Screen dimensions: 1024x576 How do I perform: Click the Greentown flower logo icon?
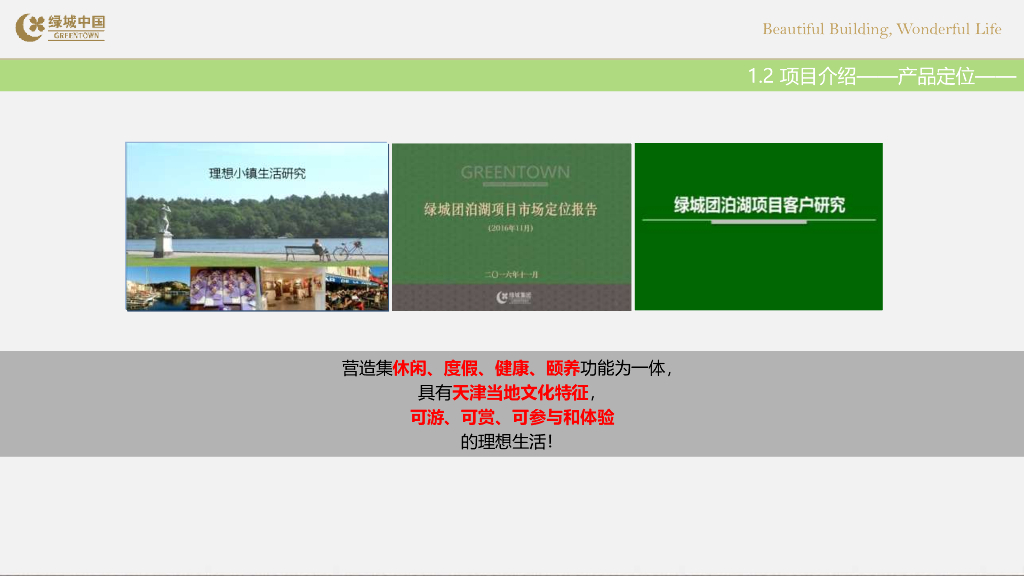point(30,27)
